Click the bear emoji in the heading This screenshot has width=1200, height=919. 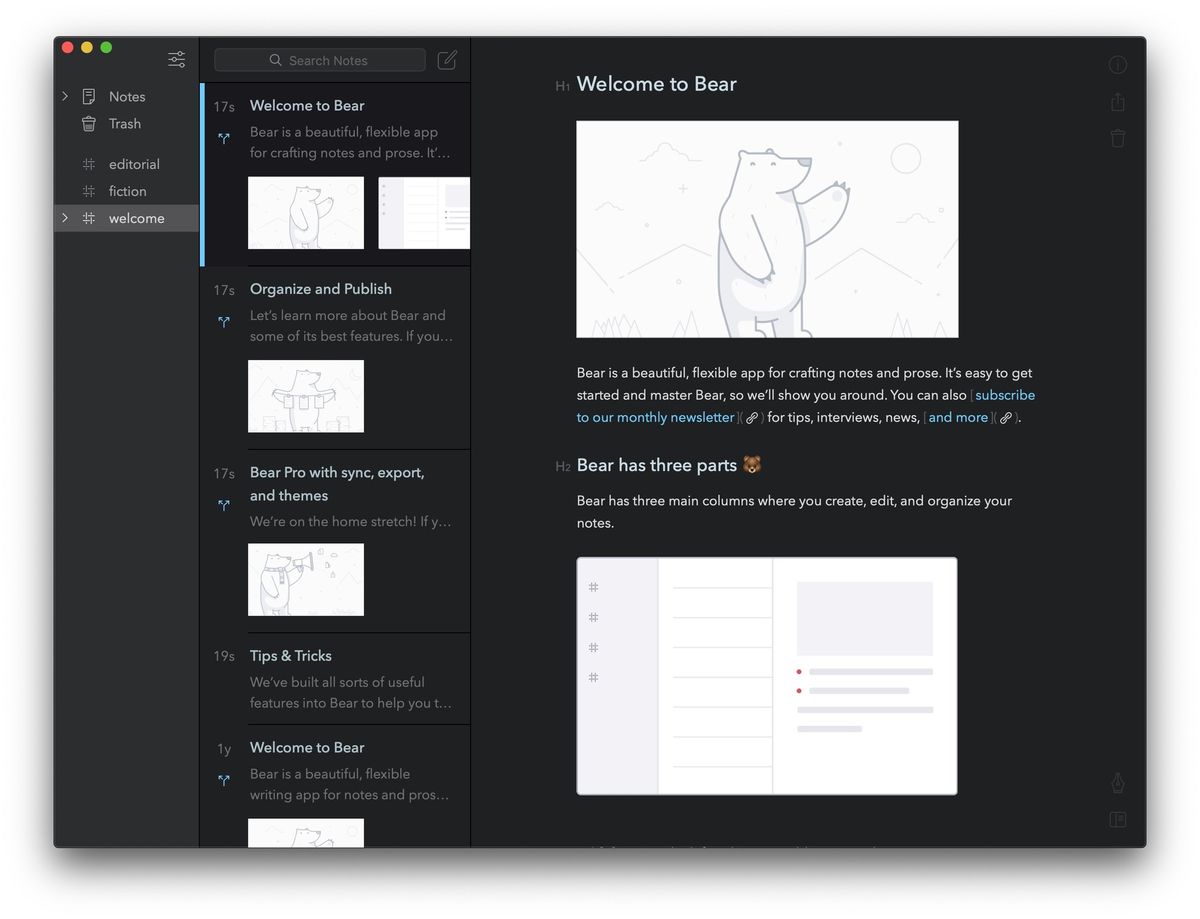point(752,465)
